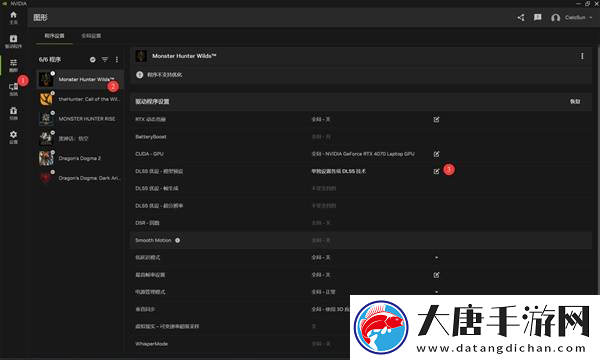Open the System display sidebar icon
Viewport: 600px width, 360px height.
(x=13, y=89)
